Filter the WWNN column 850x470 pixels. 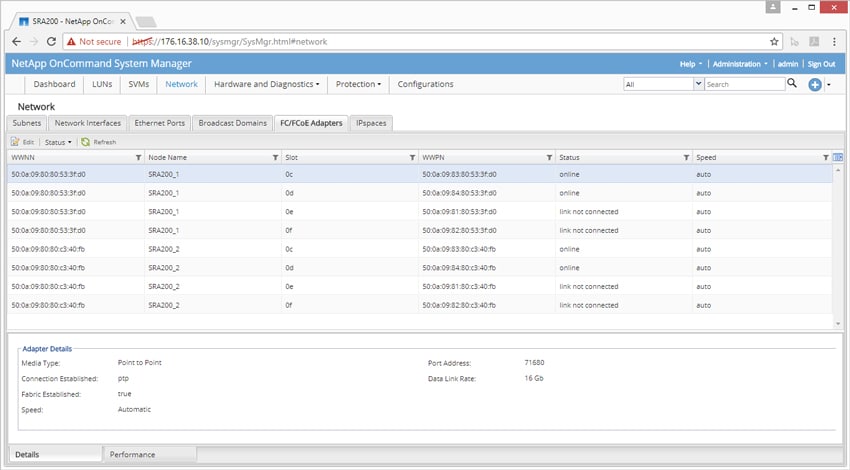pos(138,158)
